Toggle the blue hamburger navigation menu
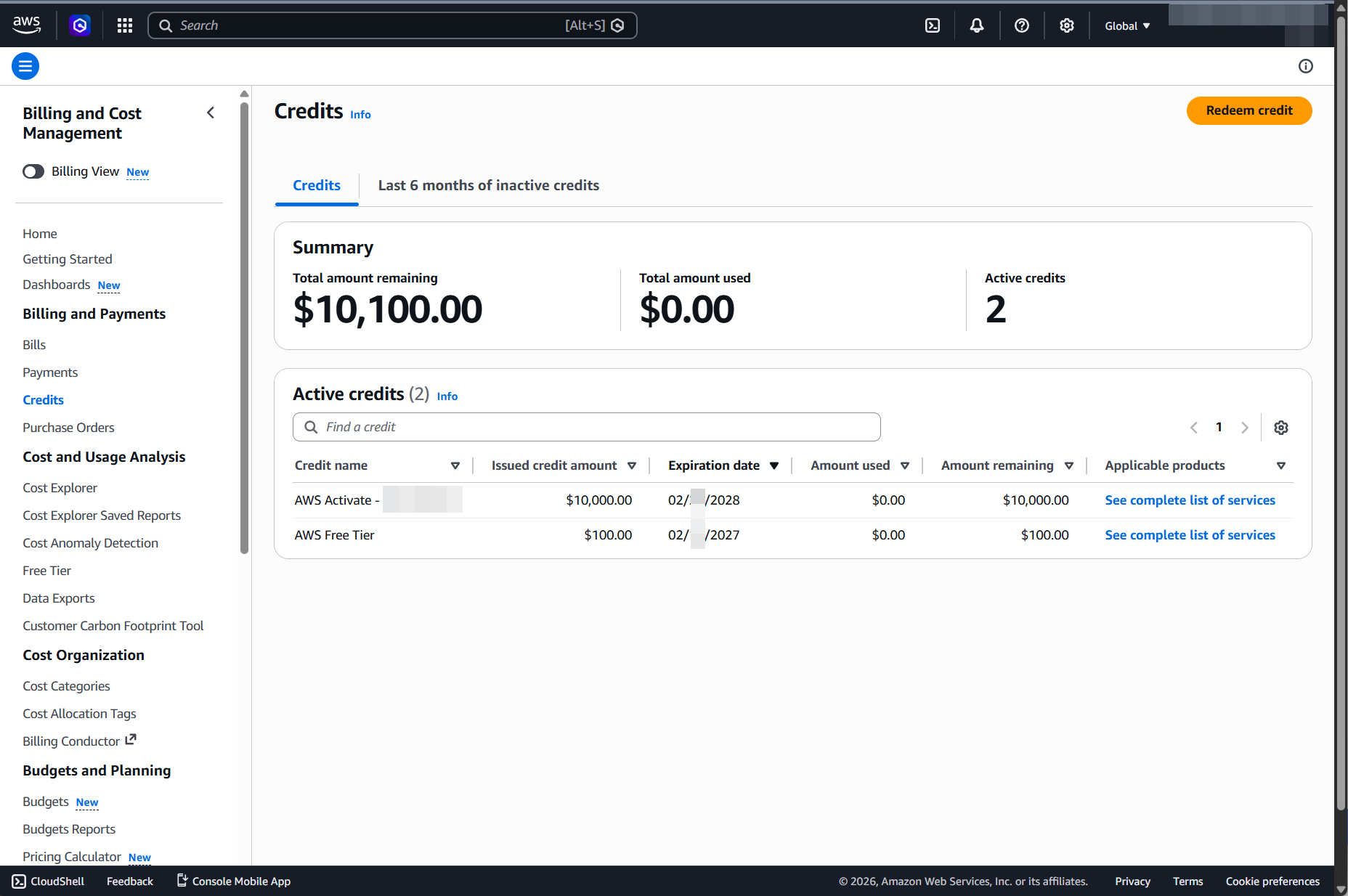Viewport: 1348px width, 896px height. [x=25, y=66]
